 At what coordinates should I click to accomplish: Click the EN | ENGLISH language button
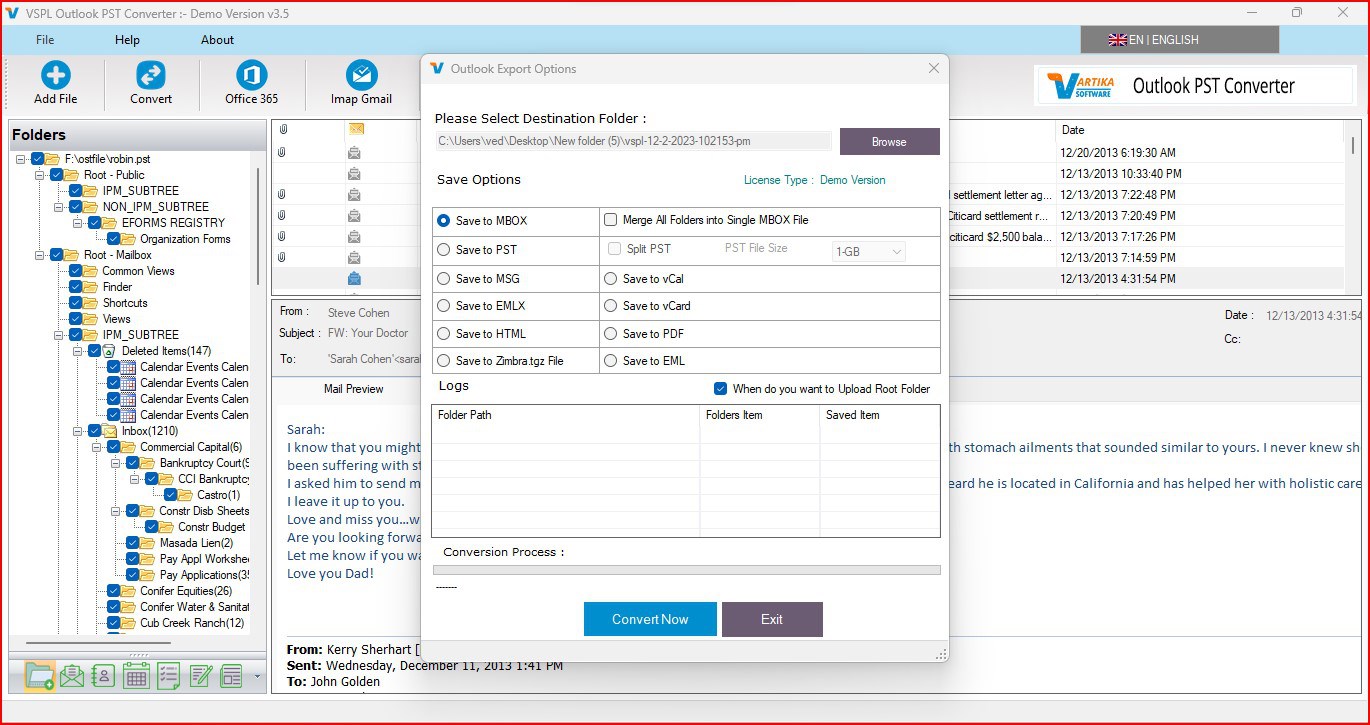[x=1180, y=40]
